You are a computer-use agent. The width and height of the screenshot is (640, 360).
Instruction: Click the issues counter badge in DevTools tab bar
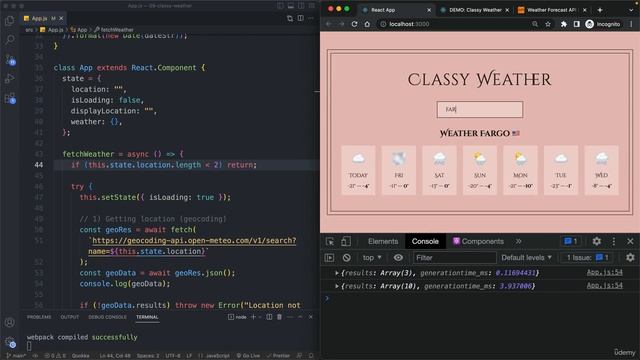click(x=571, y=241)
